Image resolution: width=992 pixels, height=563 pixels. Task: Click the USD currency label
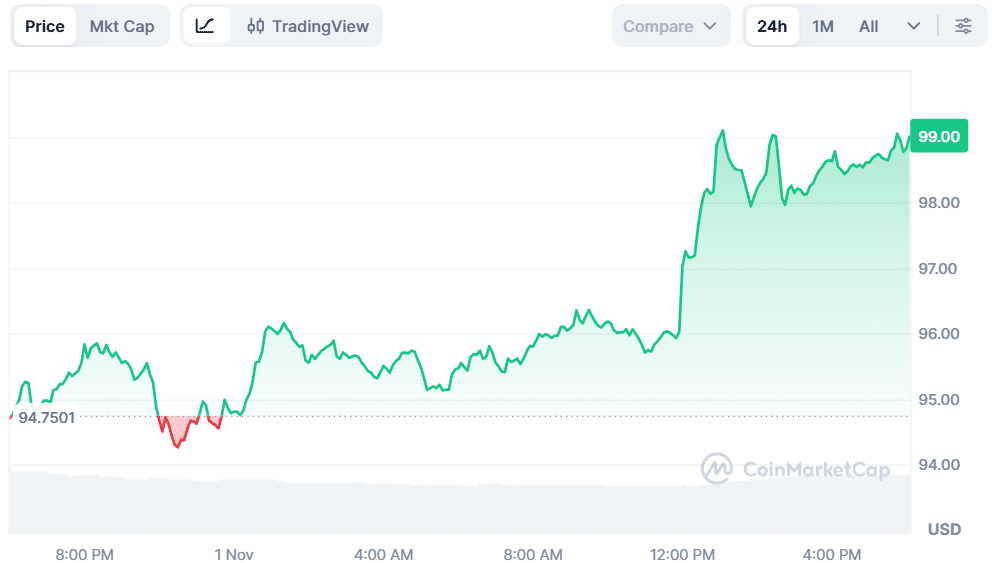click(x=944, y=528)
